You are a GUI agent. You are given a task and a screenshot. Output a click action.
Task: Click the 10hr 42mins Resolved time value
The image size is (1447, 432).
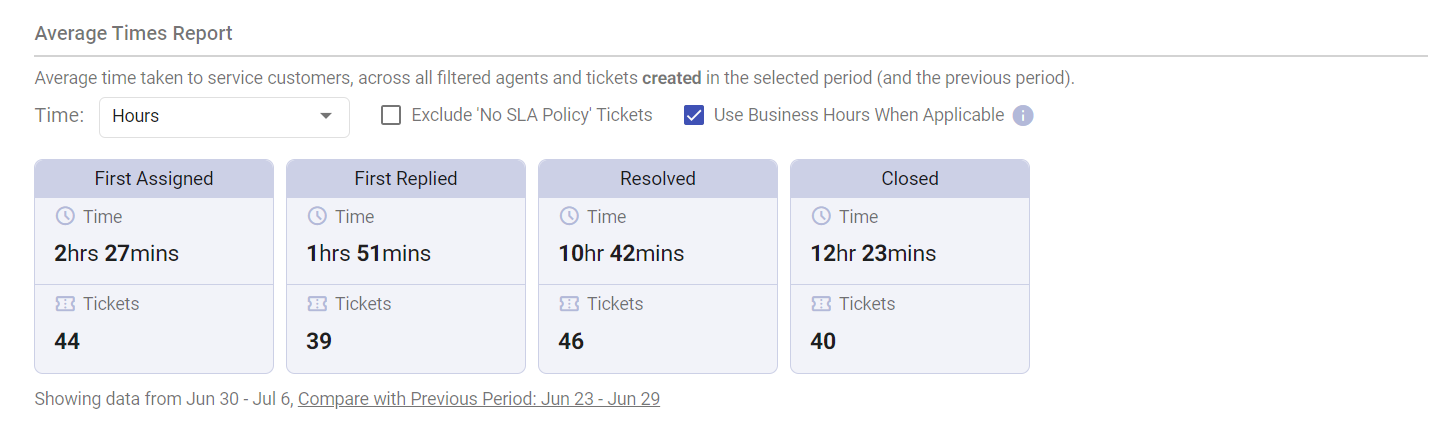621,254
